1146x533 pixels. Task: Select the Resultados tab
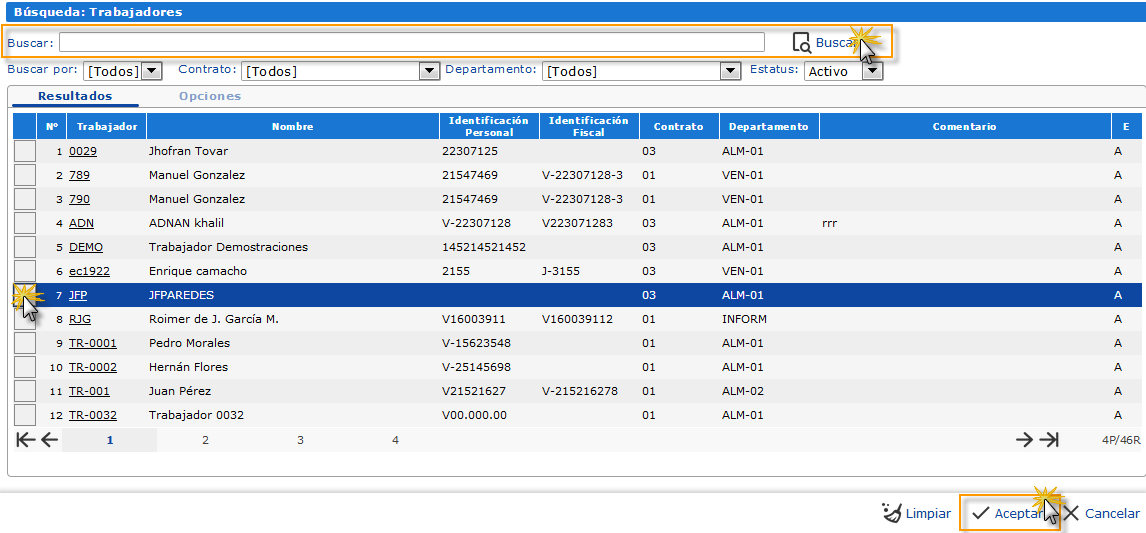(x=75, y=96)
